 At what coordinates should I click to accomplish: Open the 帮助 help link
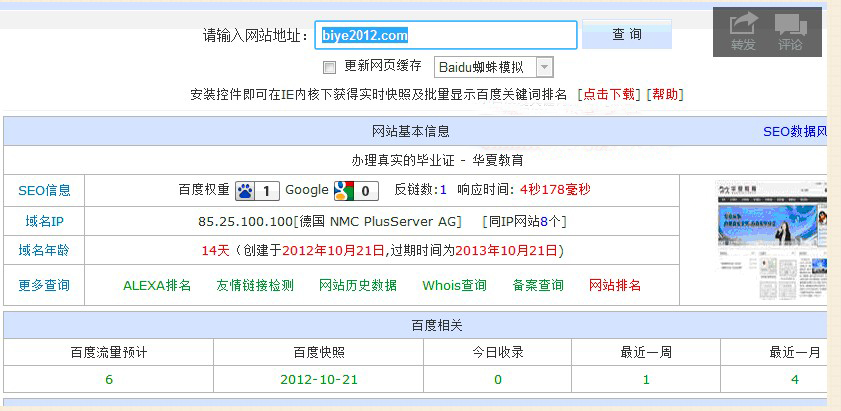[x=665, y=95]
